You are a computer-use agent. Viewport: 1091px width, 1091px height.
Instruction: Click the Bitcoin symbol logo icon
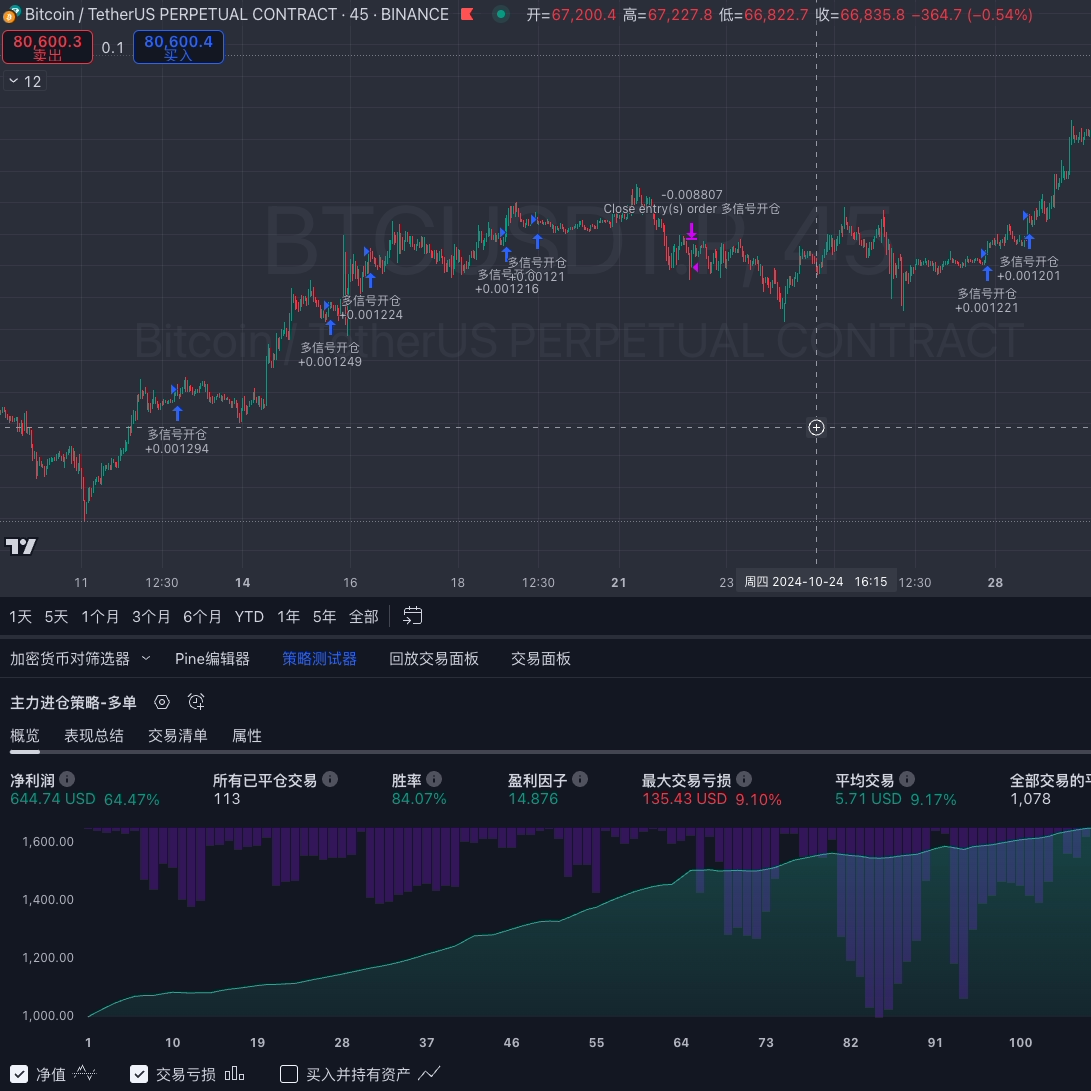pyautogui.click(x=10, y=14)
